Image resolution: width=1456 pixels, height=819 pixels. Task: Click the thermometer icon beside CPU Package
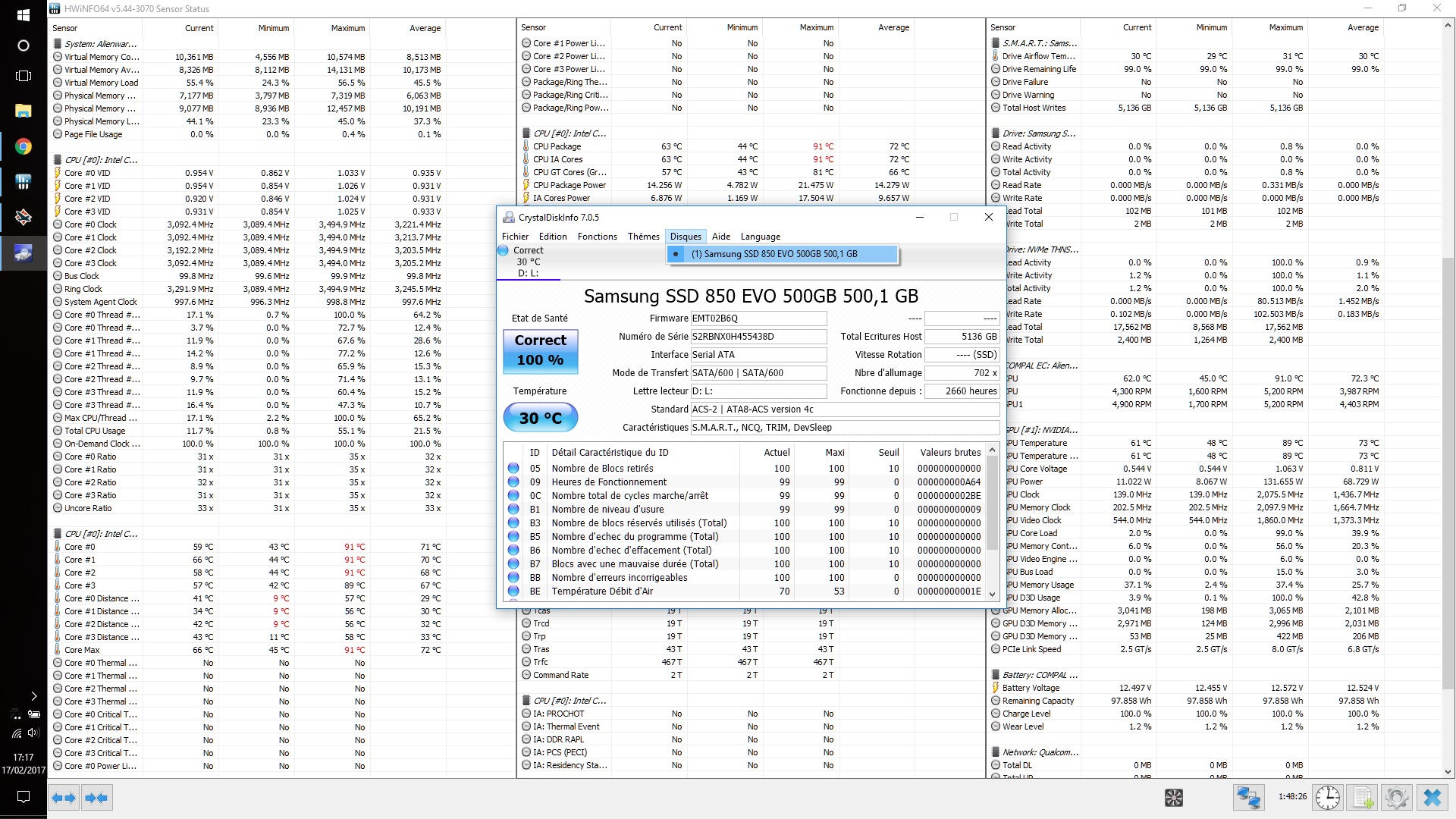click(526, 146)
